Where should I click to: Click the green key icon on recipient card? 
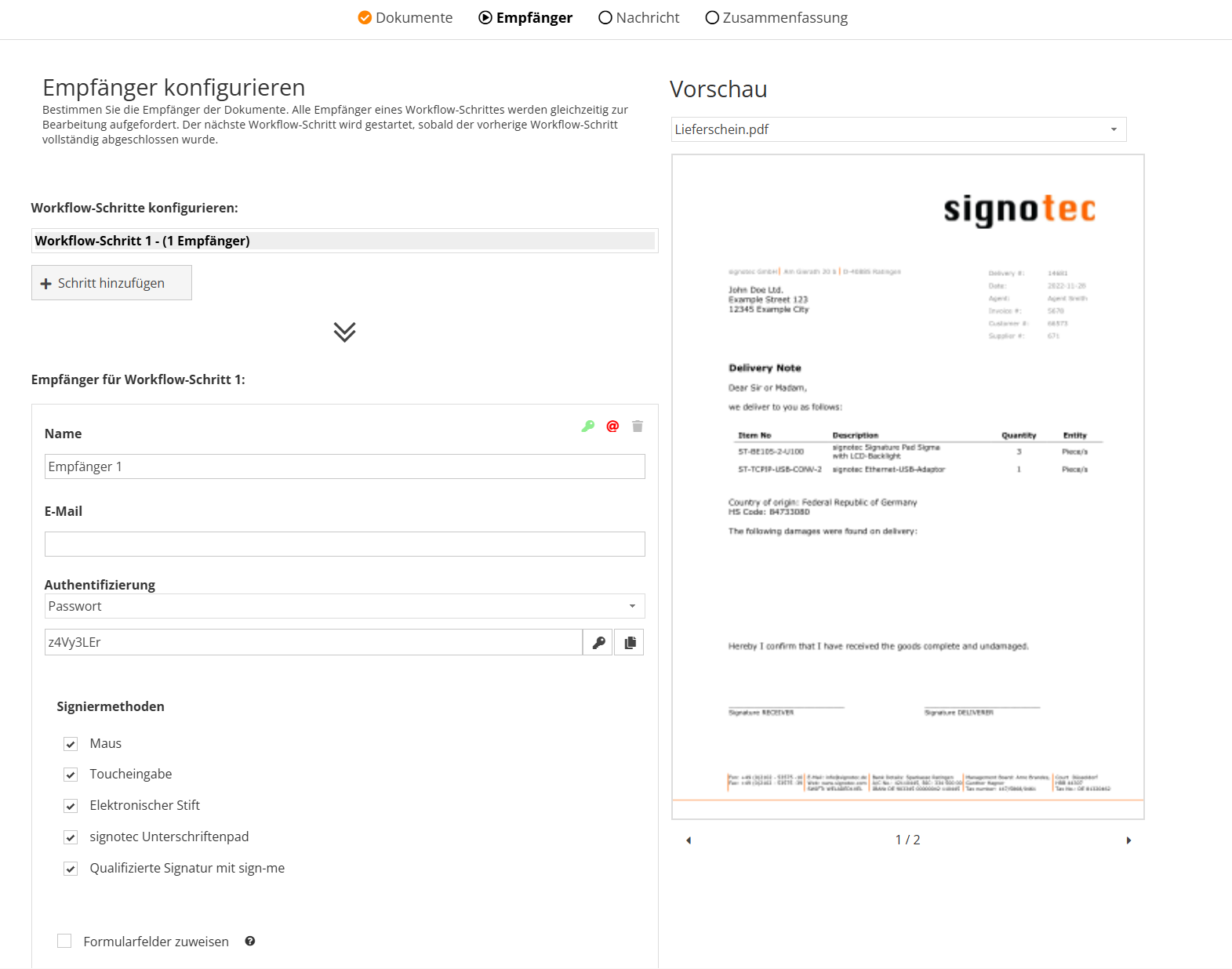[587, 426]
